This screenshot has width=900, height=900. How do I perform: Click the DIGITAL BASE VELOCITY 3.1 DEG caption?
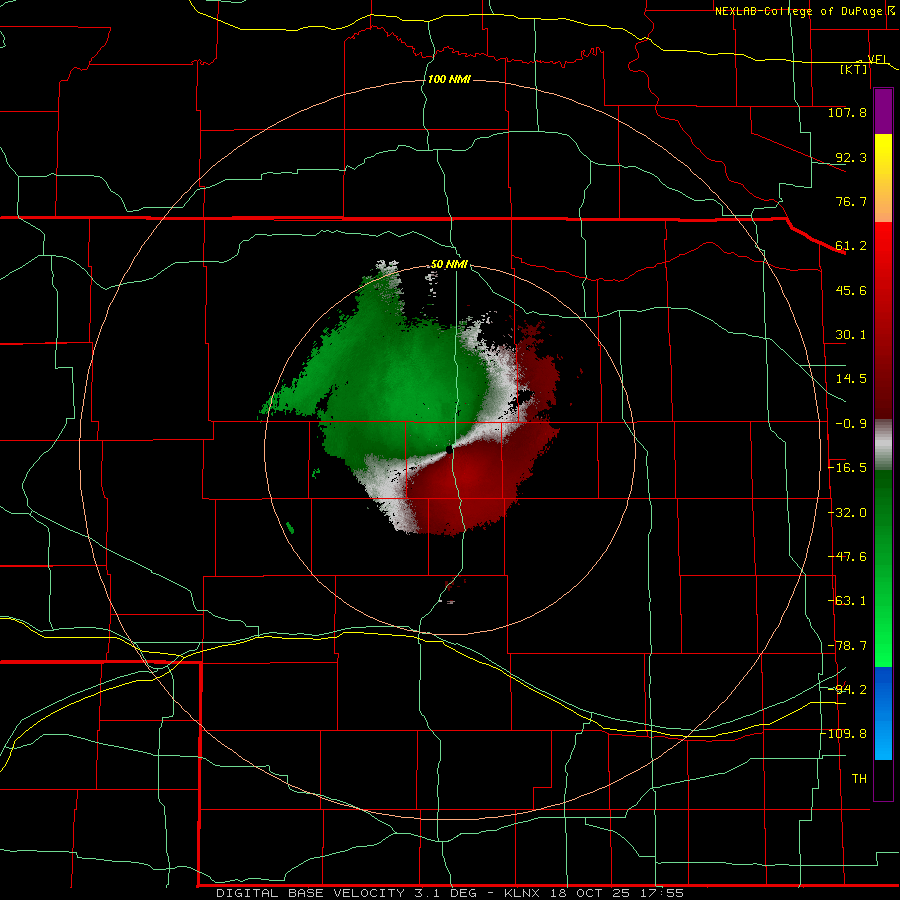(346, 893)
